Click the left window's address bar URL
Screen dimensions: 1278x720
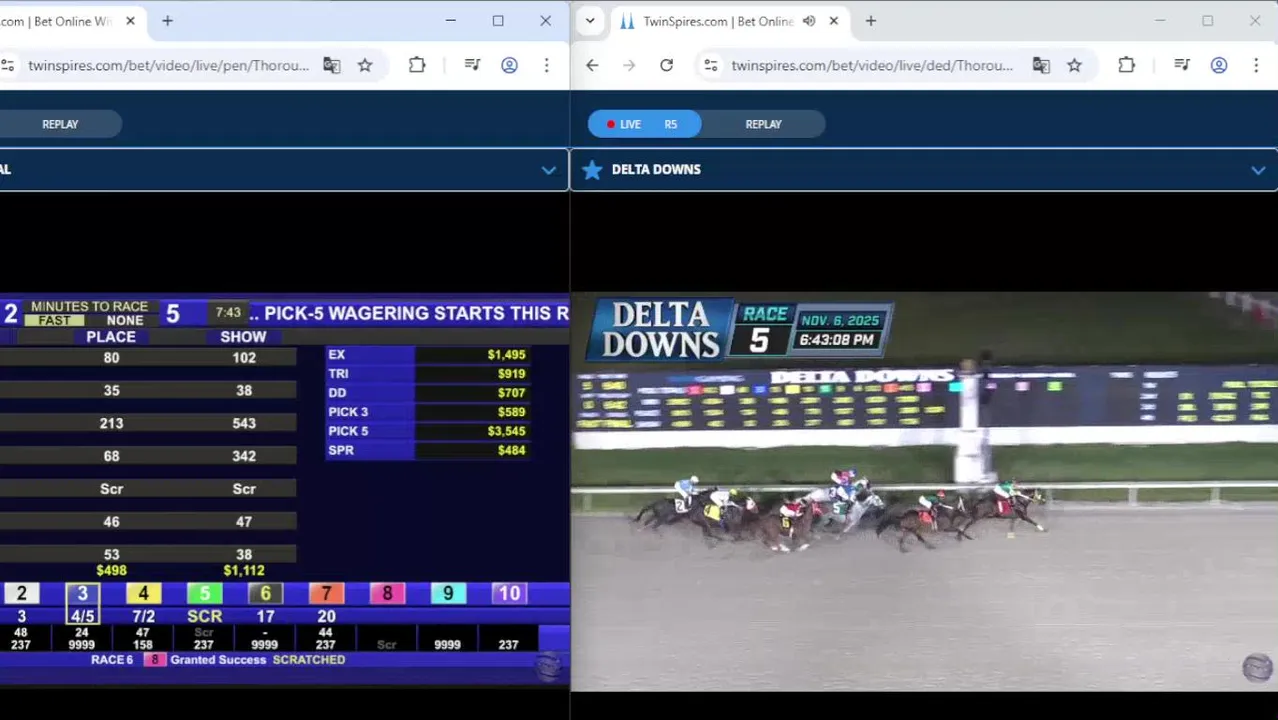tap(169, 66)
